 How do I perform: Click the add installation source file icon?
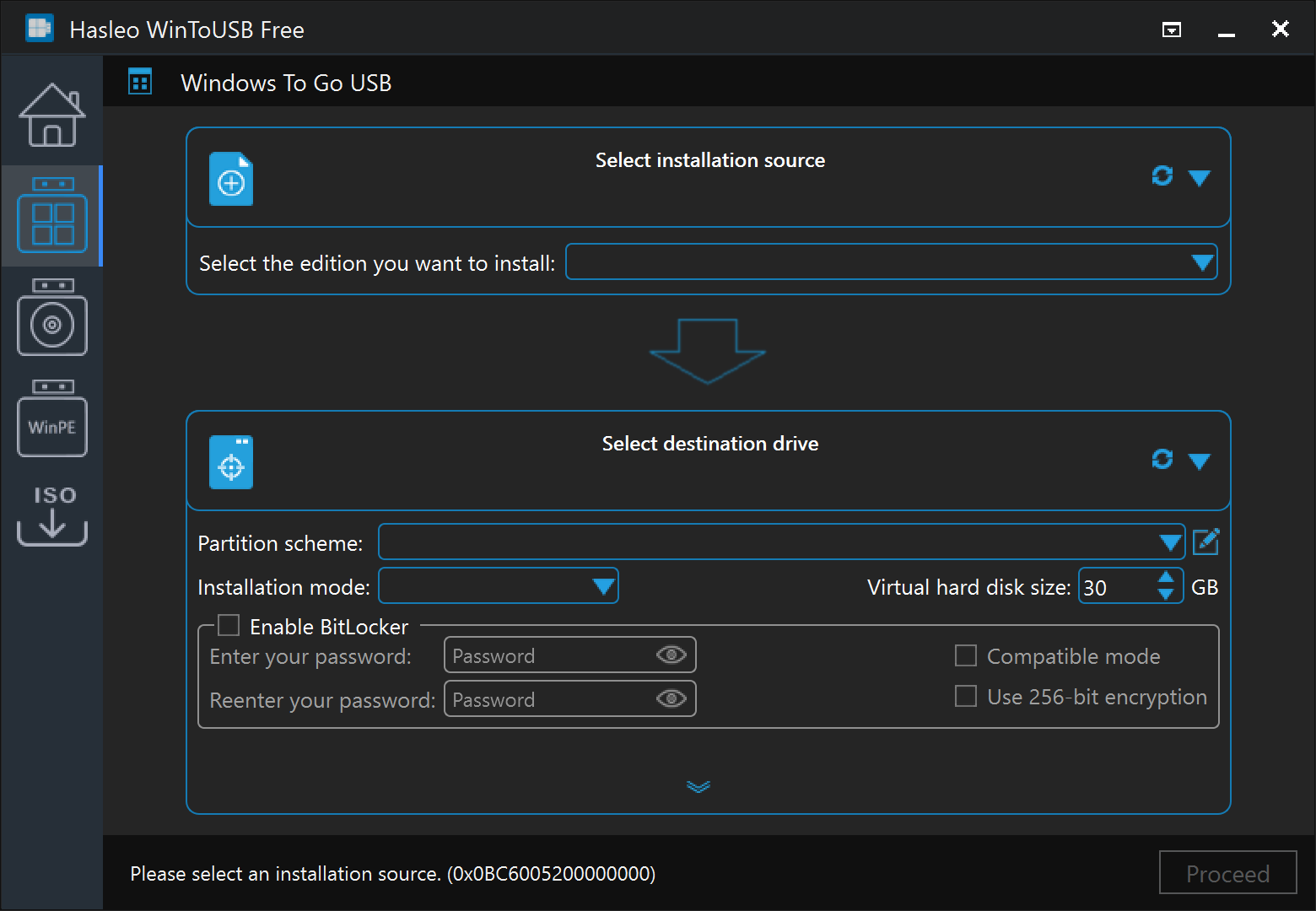[231, 179]
